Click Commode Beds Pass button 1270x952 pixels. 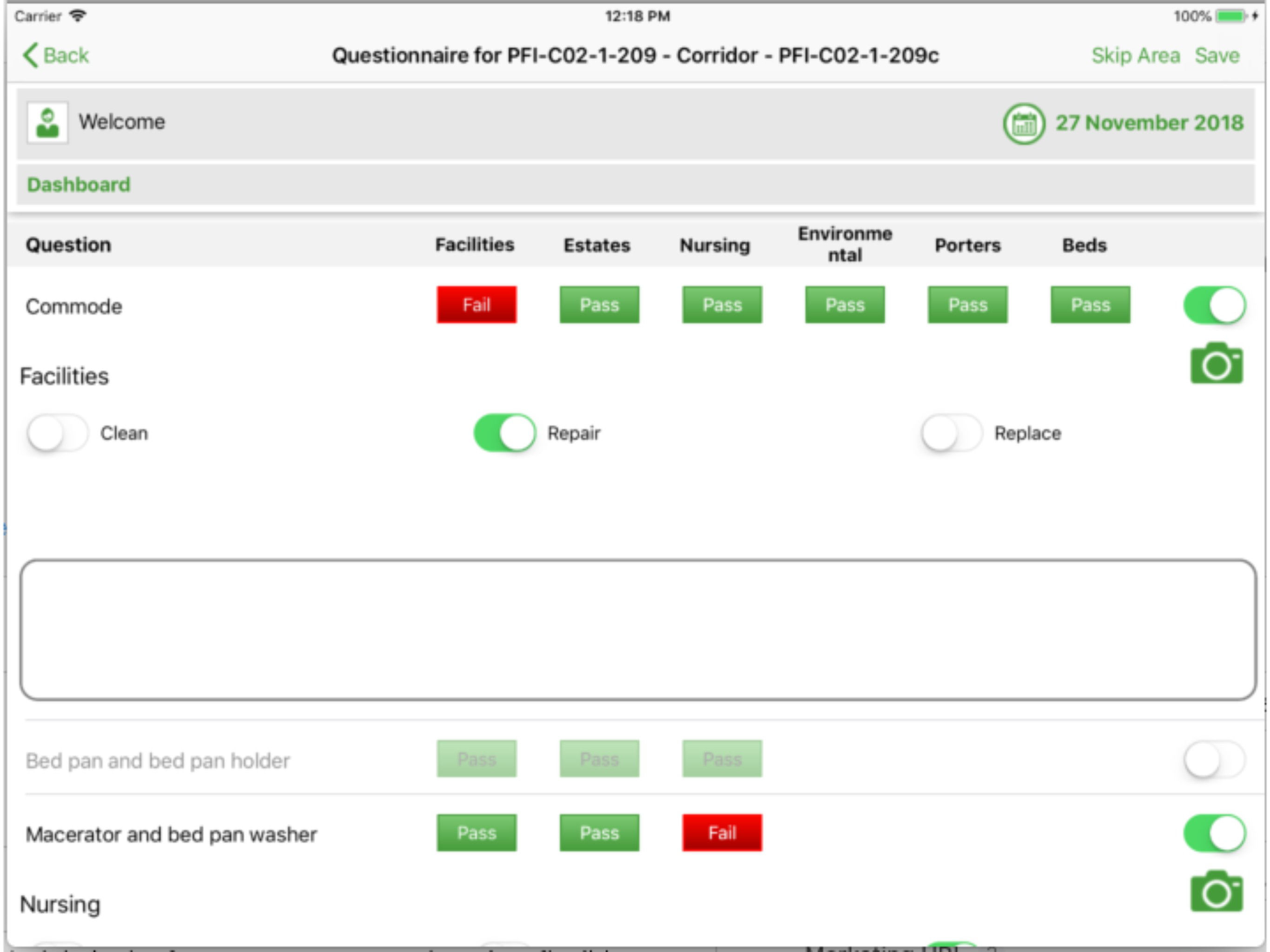click(1091, 305)
